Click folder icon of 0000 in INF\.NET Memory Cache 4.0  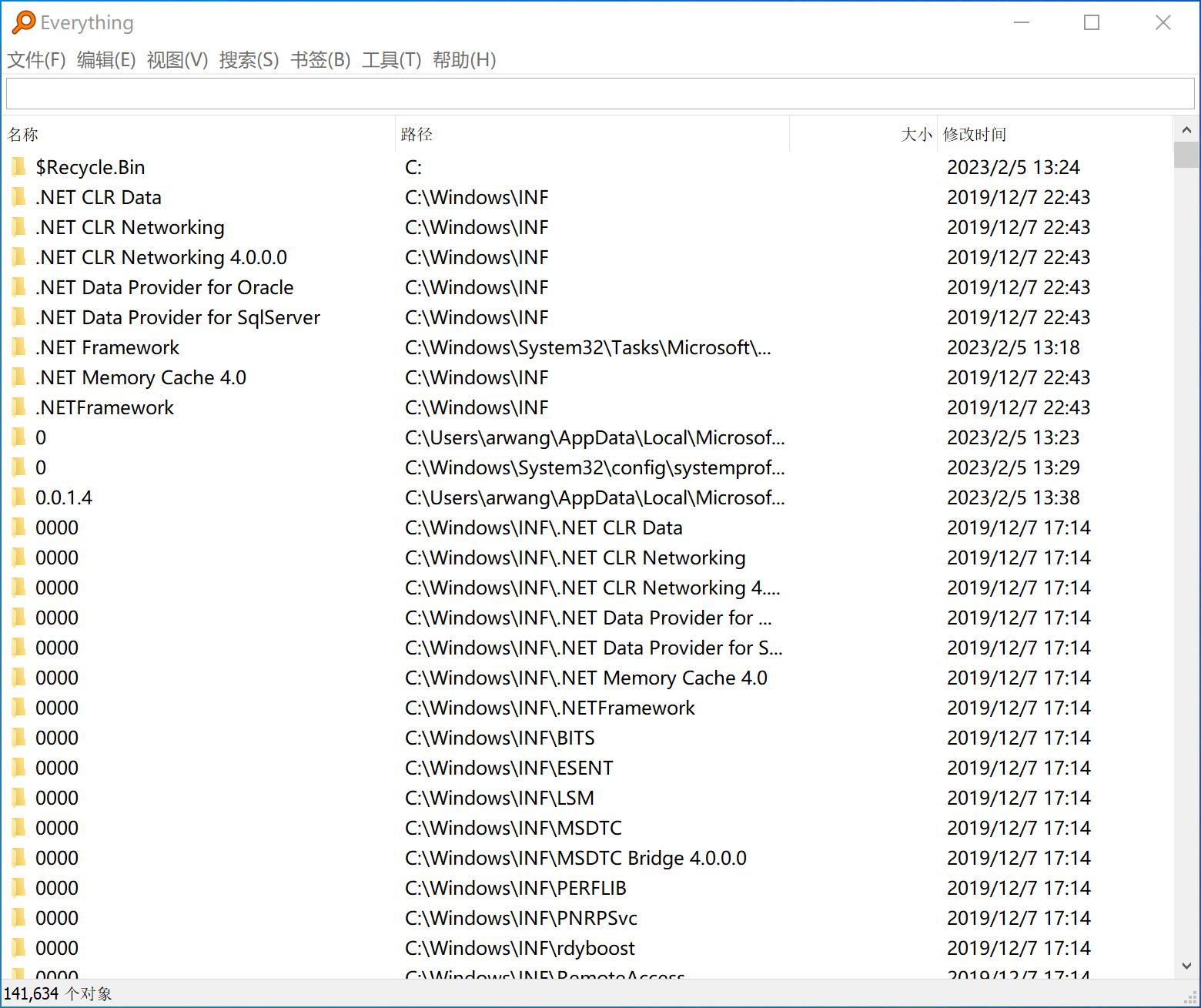[x=19, y=678]
